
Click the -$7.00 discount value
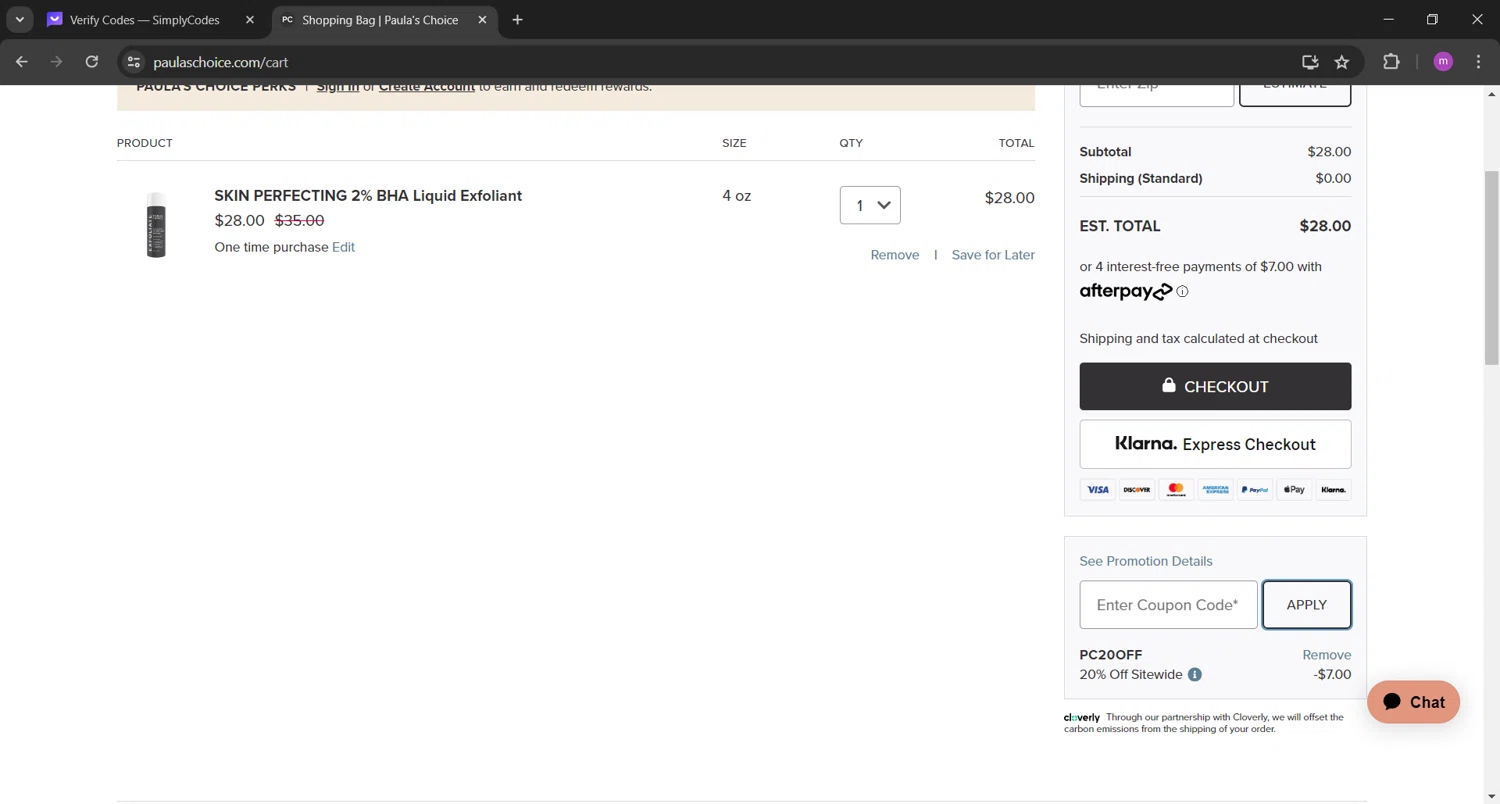1332,675
